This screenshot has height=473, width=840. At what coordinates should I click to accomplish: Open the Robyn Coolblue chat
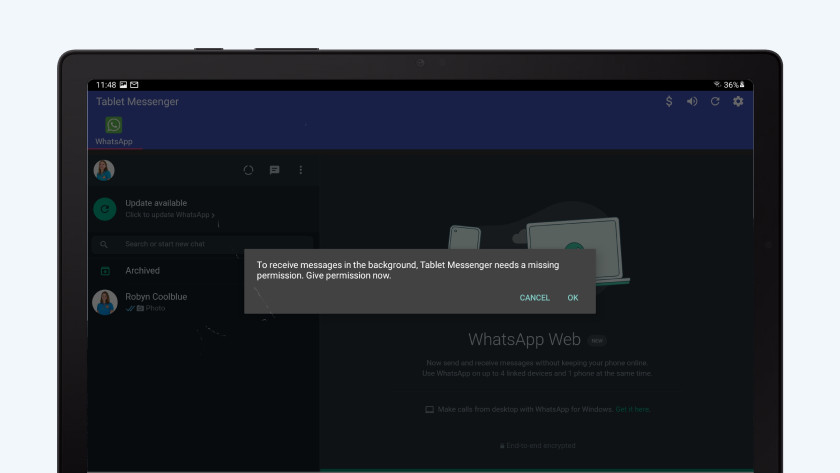(200, 302)
